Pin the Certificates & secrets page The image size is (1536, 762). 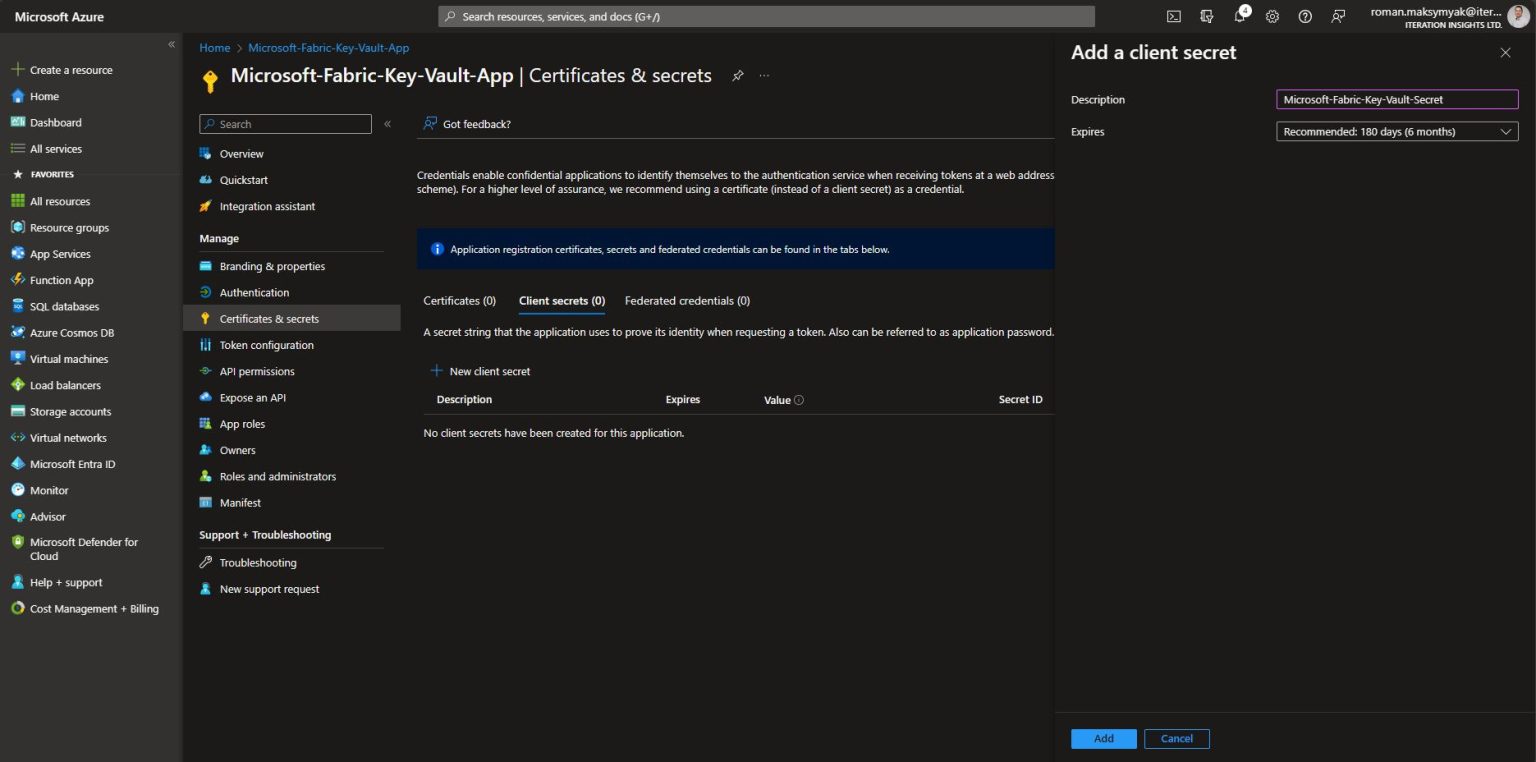pyautogui.click(x=737, y=75)
